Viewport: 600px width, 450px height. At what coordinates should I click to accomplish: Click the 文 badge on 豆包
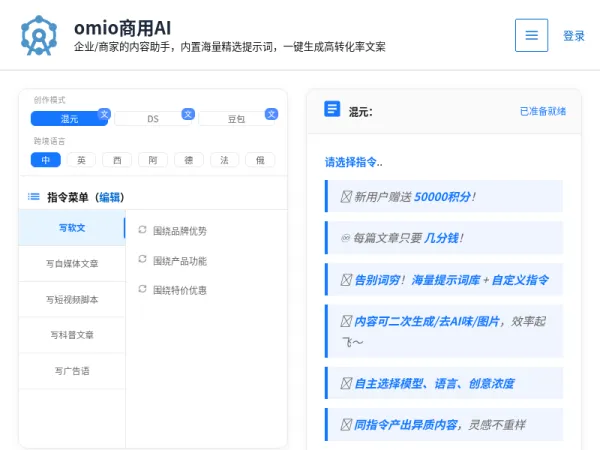(271, 114)
